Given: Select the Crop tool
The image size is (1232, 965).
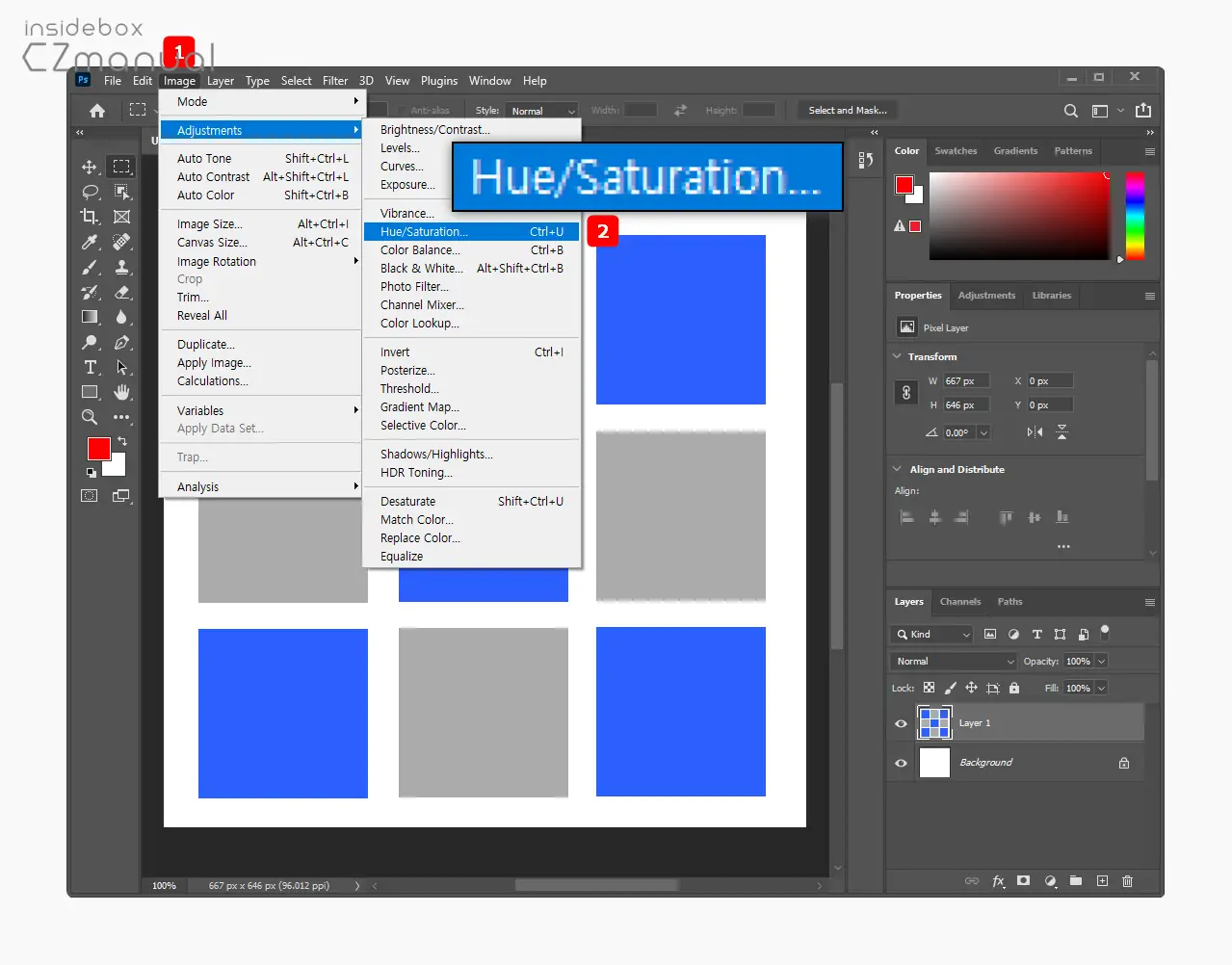Looking at the screenshot, I should click(90, 217).
